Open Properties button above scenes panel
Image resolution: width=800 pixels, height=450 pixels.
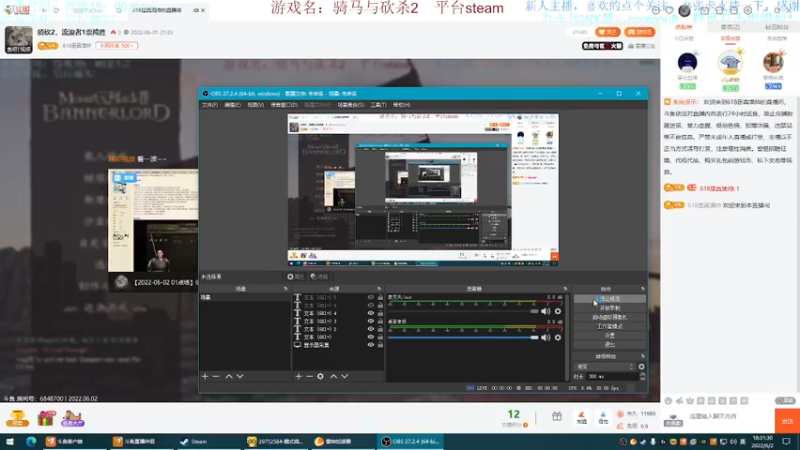point(295,277)
